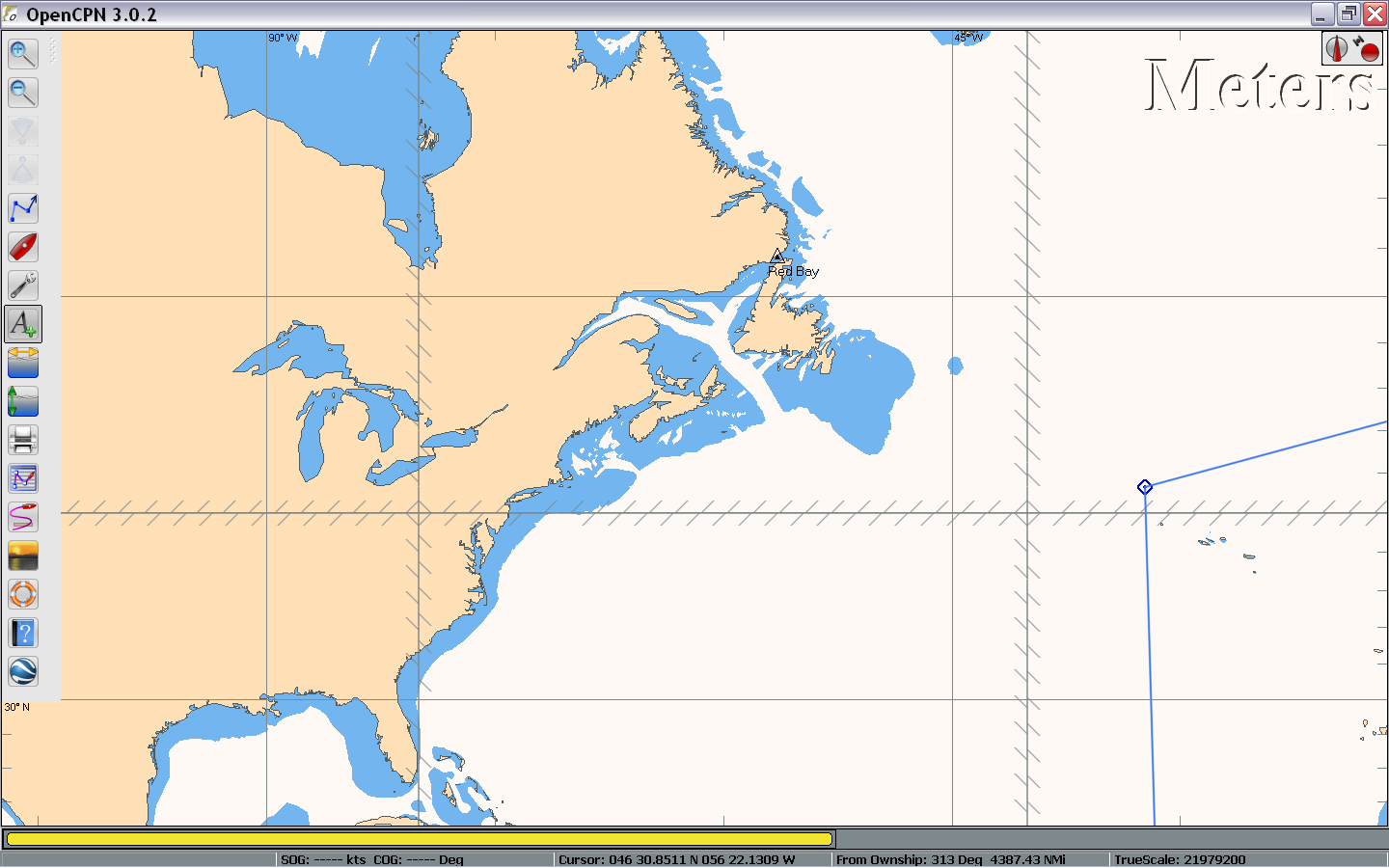Drop a Man Overboard marker (lifebuoy icon)
The height and width of the screenshot is (868, 1389).
point(23,594)
